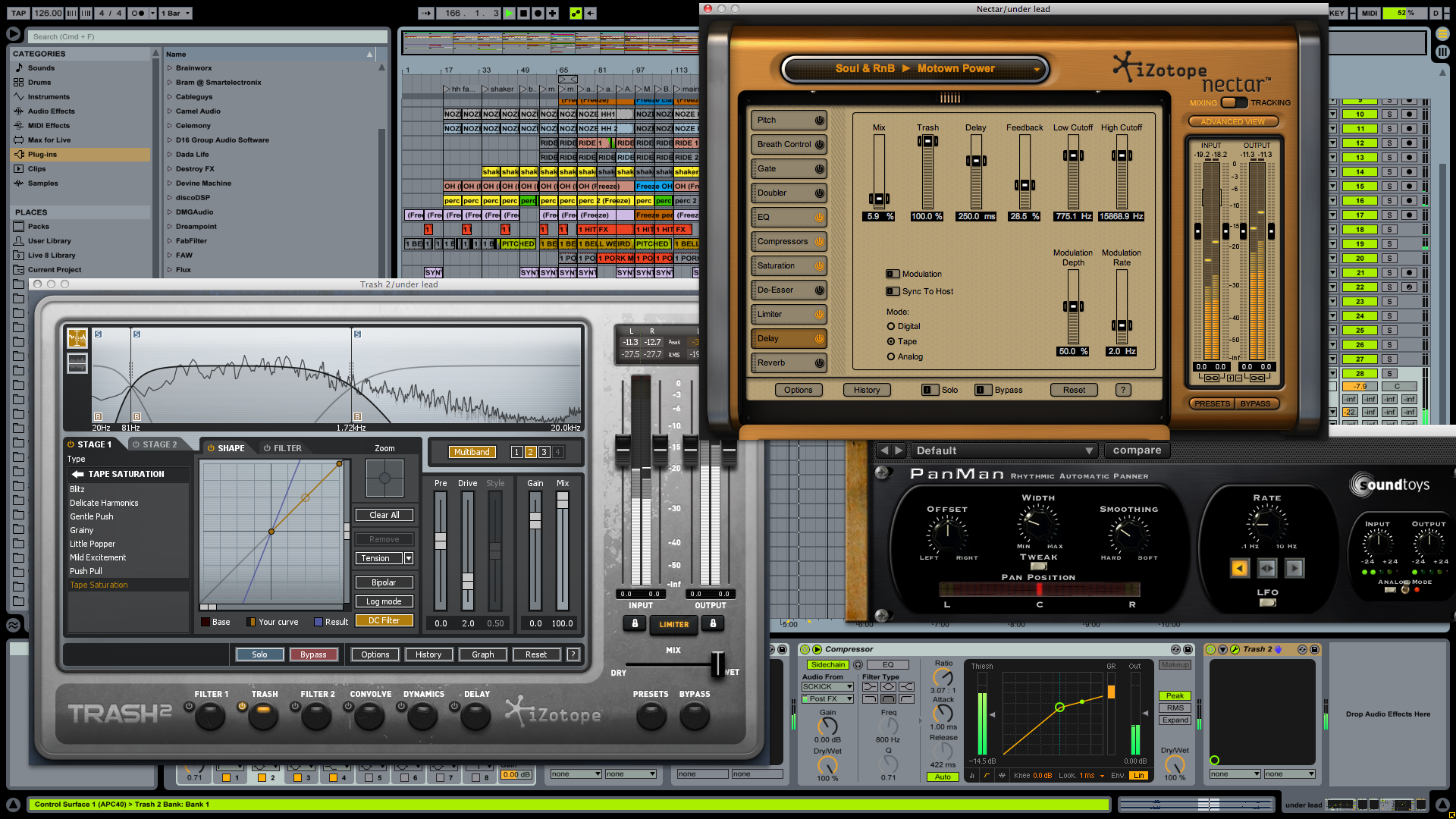
Task: Select Digital delay mode in Nectar
Action: tap(891, 327)
